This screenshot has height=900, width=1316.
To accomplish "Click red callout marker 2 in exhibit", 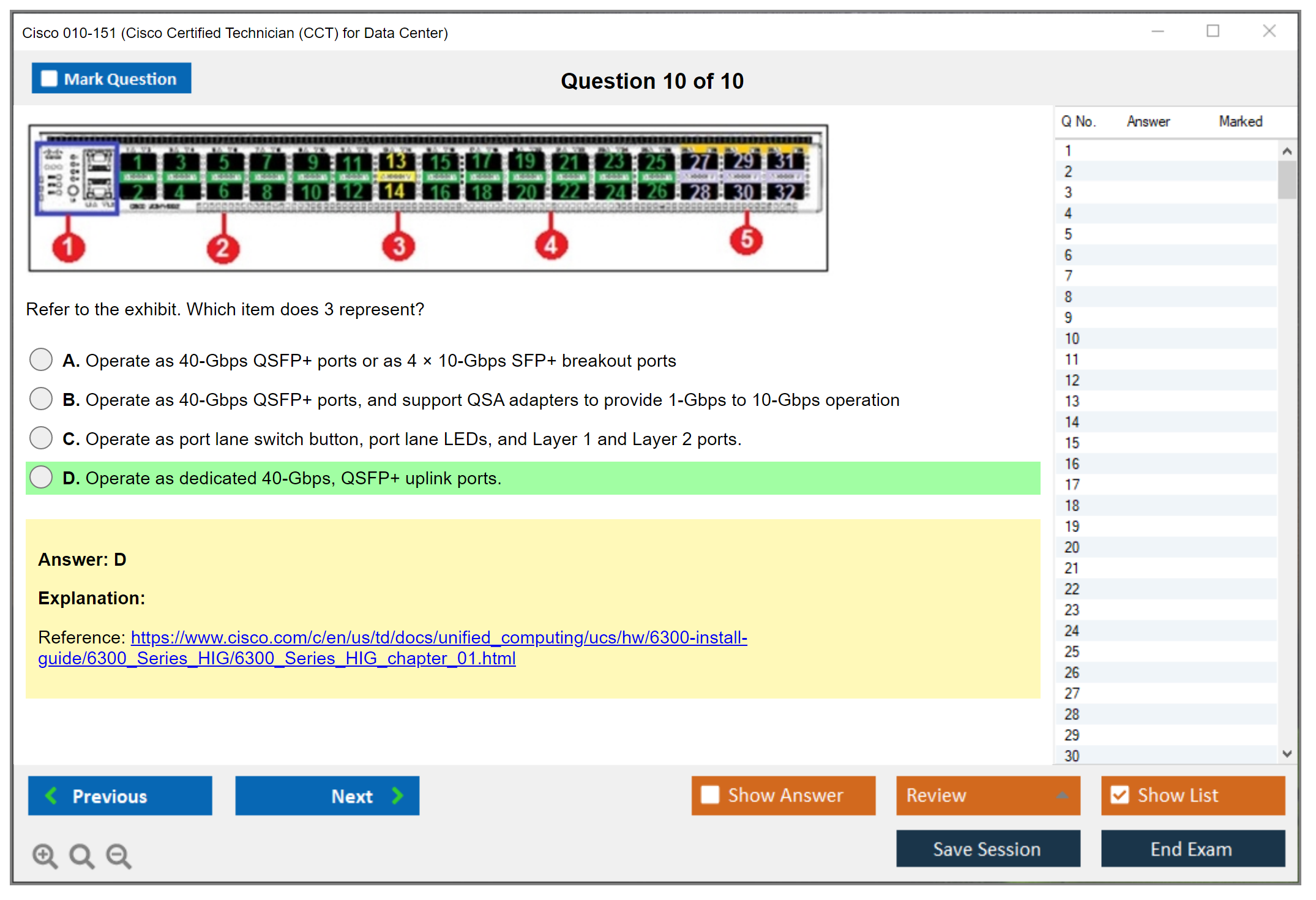I will 223,248.
